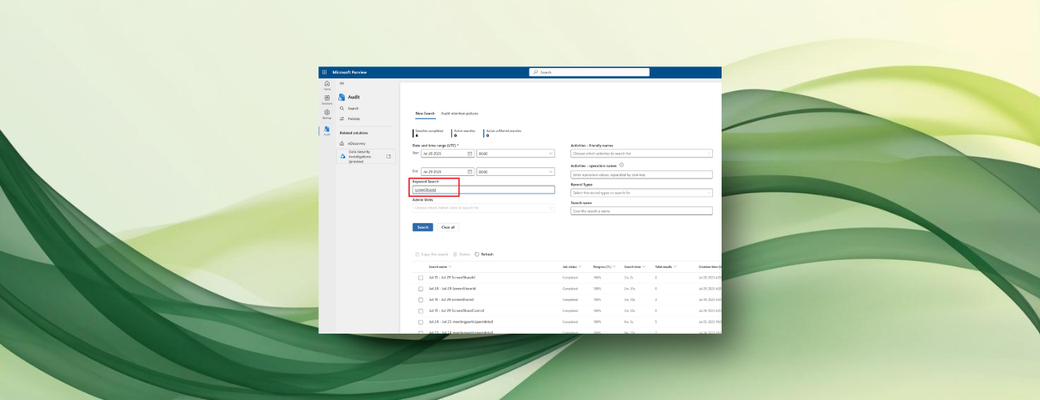Open the Start date calendar picker
The width and height of the screenshot is (1040, 400).
(470, 153)
